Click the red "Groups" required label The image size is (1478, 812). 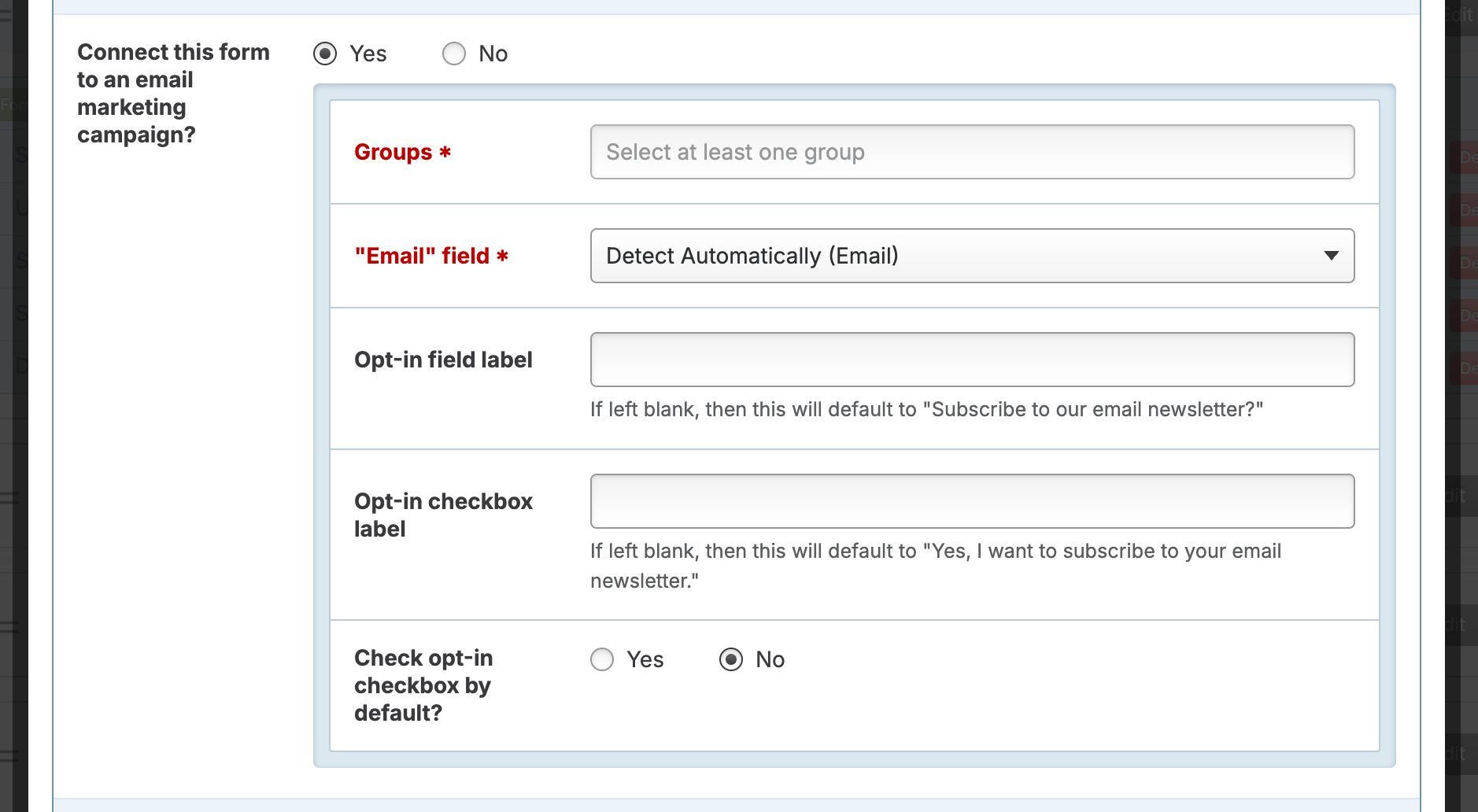tap(402, 152)
